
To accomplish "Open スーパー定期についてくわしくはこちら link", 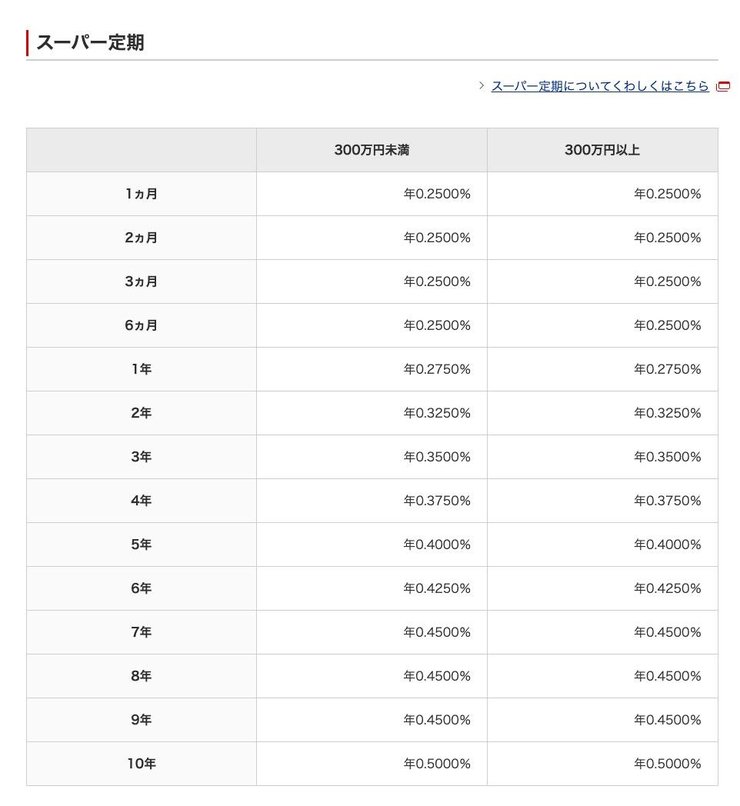I will 600,87.
